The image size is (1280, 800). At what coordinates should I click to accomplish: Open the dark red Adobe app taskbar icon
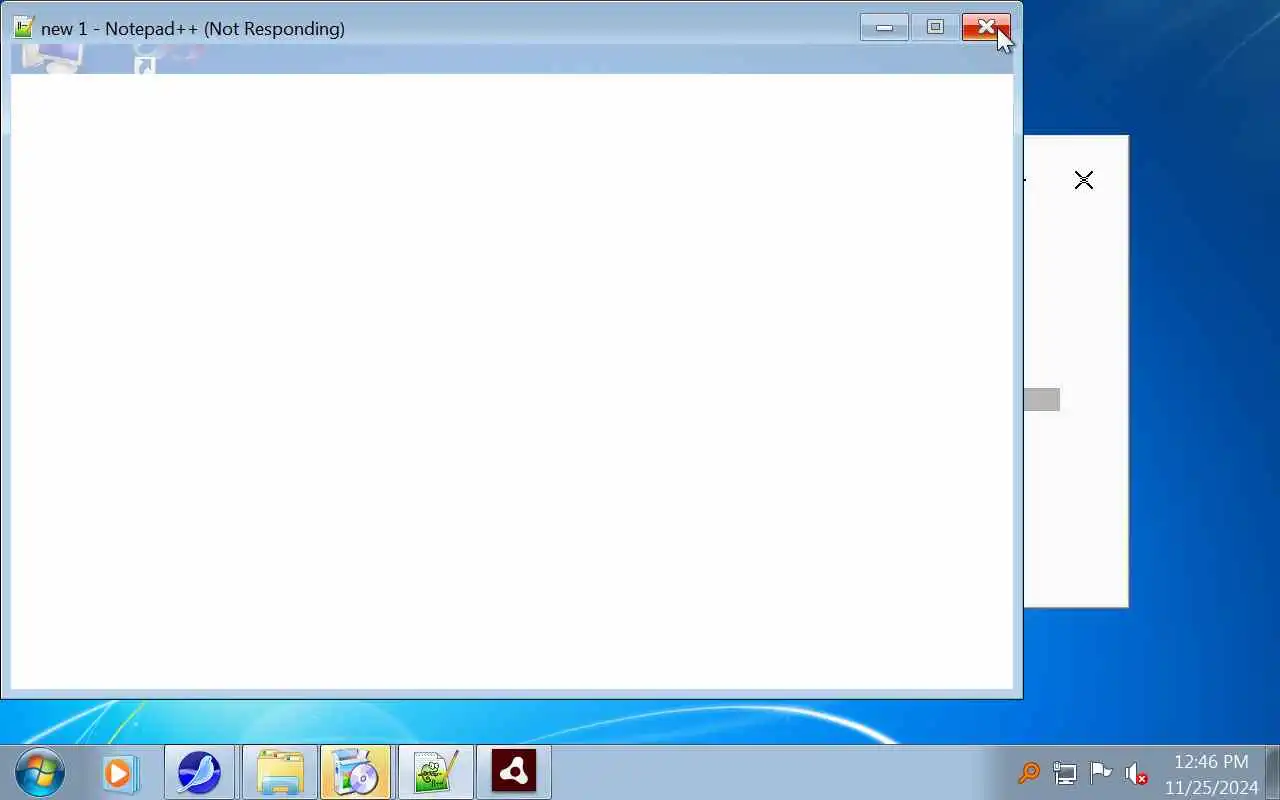coord(514,773)
